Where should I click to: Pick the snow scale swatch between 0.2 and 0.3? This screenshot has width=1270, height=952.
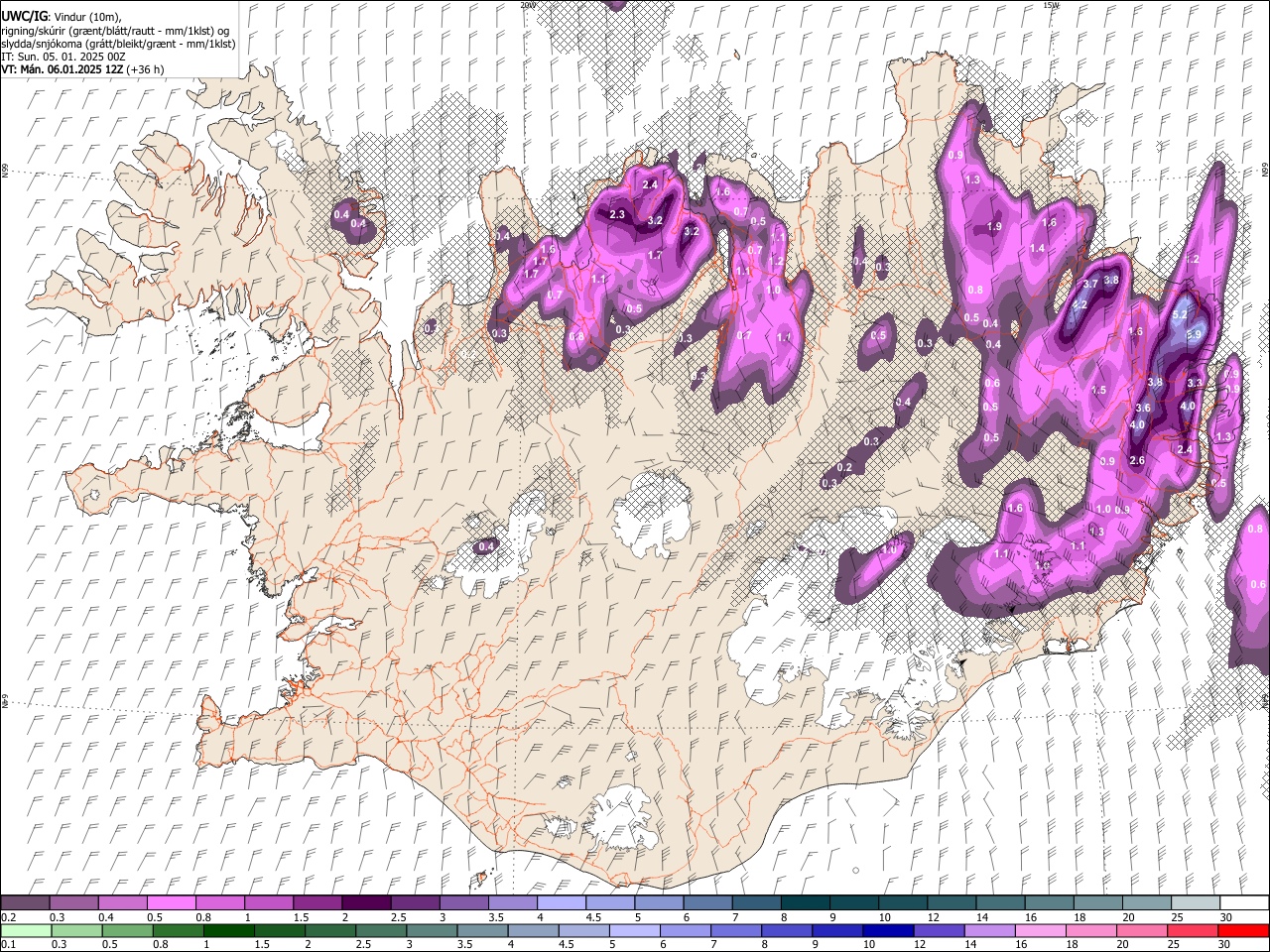pos(25,902)
